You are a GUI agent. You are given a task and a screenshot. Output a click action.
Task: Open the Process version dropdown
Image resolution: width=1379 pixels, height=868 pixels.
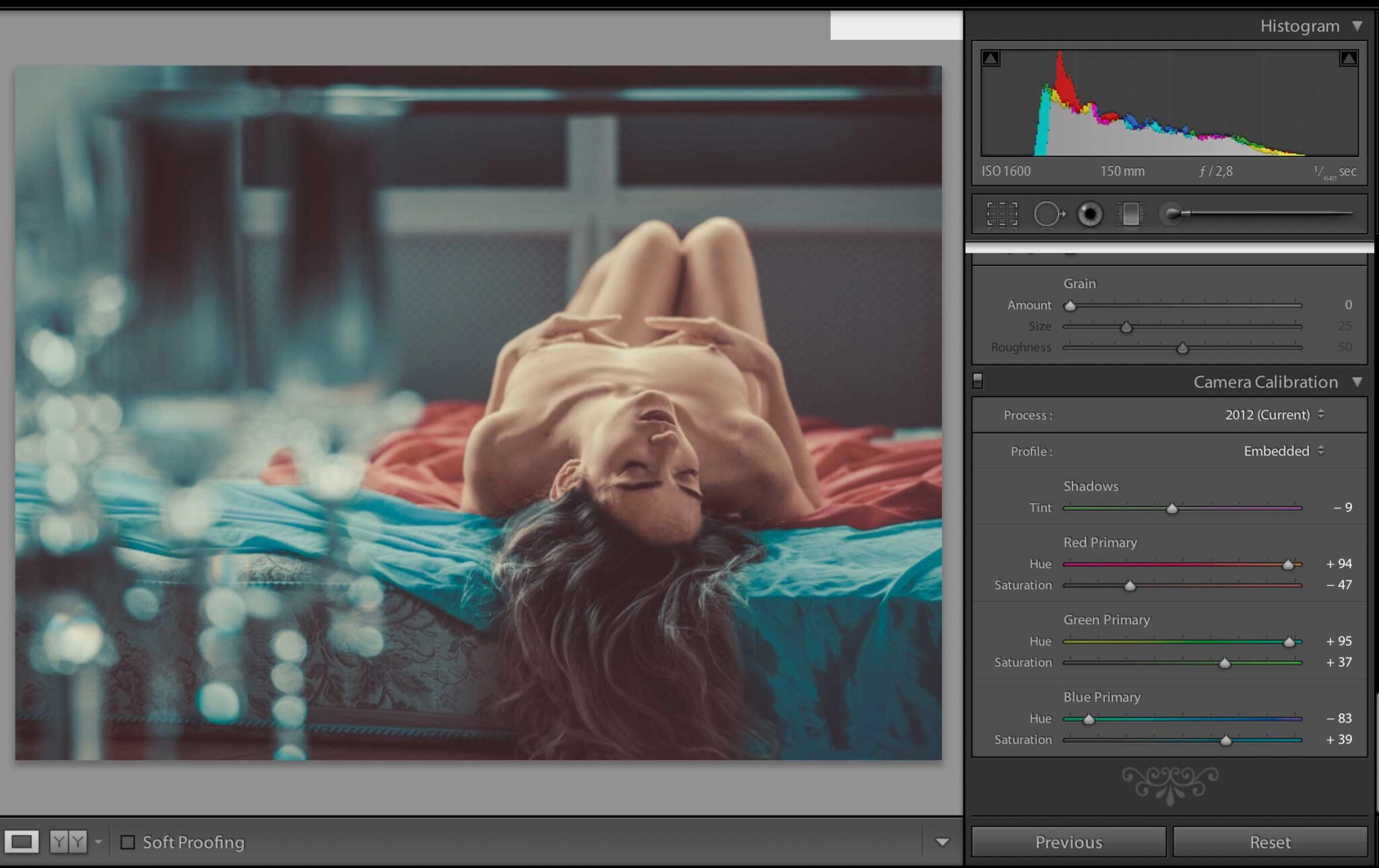(1274, 415)
